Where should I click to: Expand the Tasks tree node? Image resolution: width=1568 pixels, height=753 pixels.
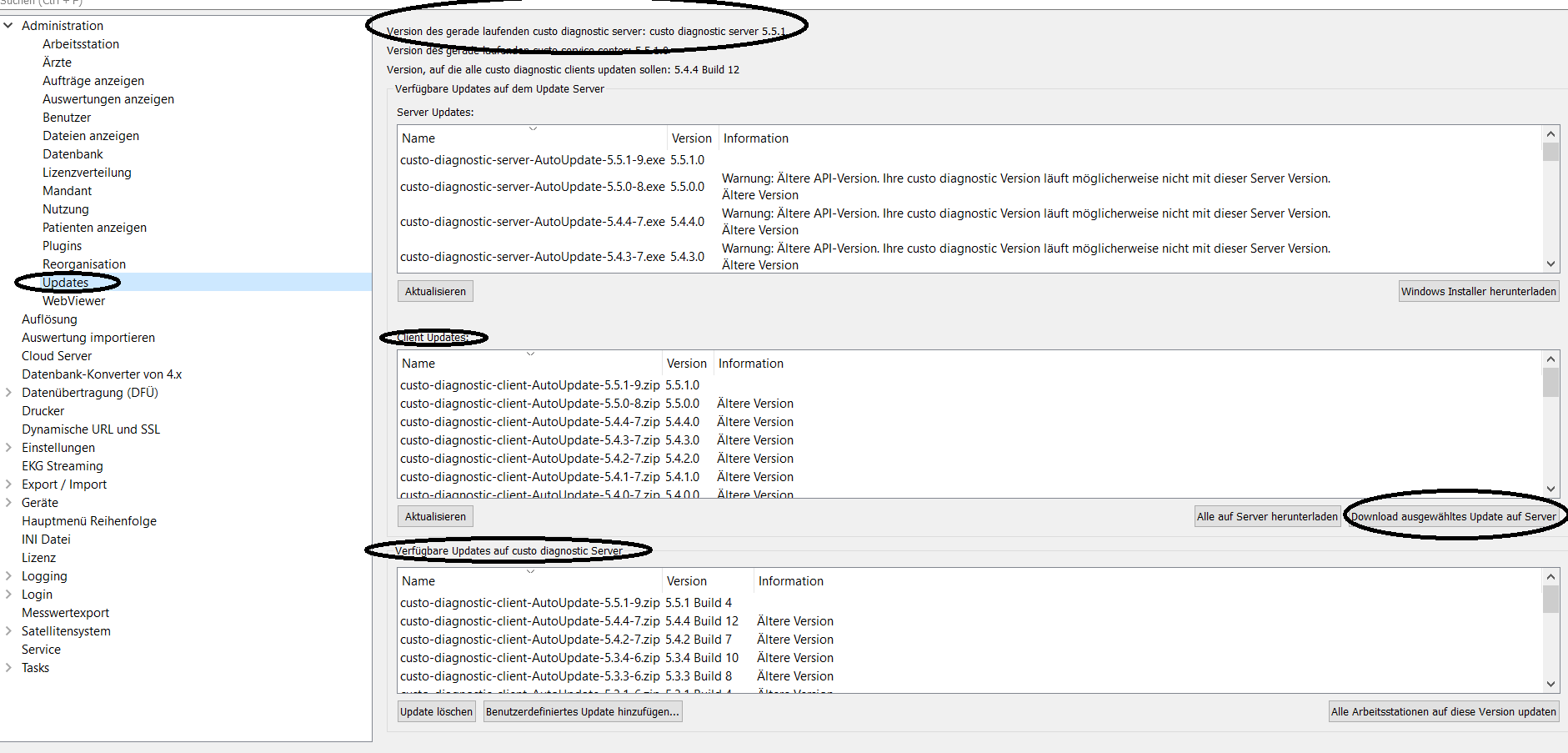point(8,668)
